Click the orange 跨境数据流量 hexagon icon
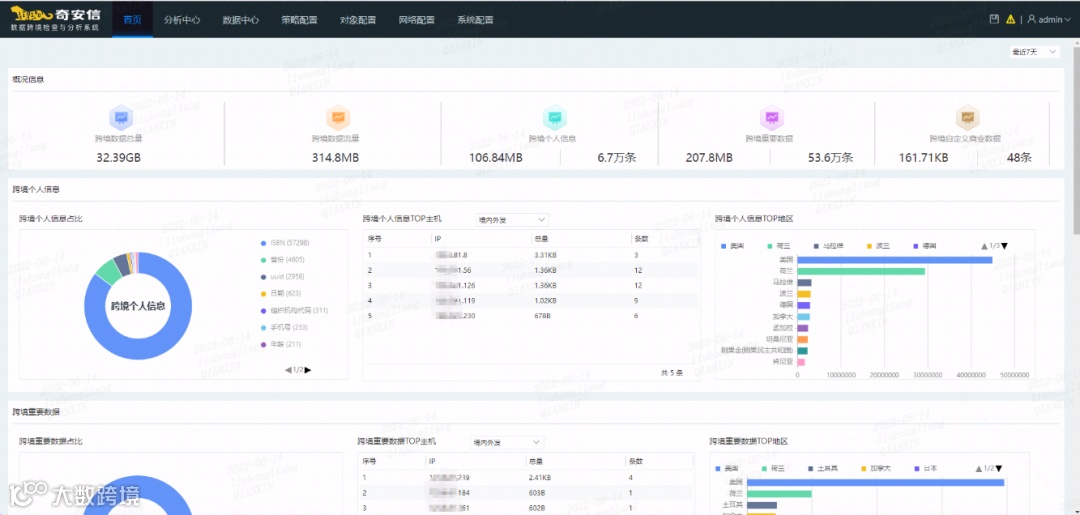 (338, 118)
